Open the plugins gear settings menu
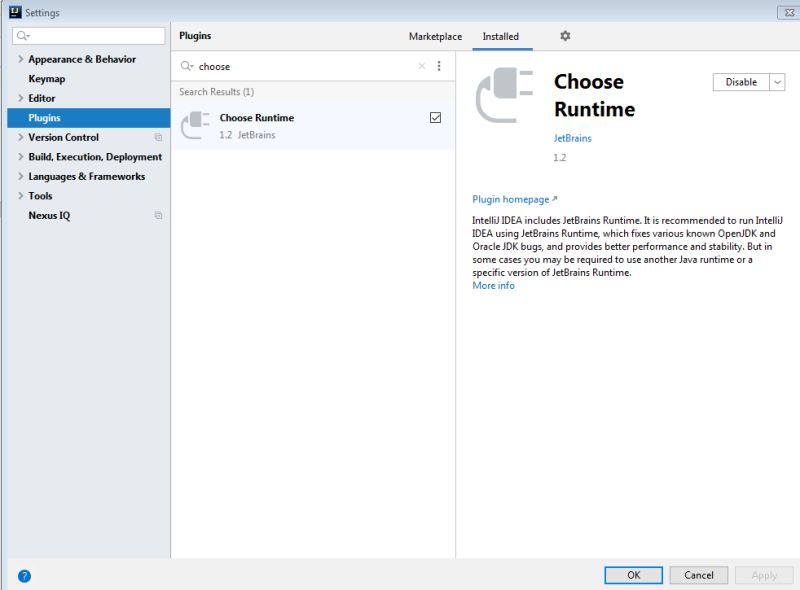800x590 pixels. [565, 36]
